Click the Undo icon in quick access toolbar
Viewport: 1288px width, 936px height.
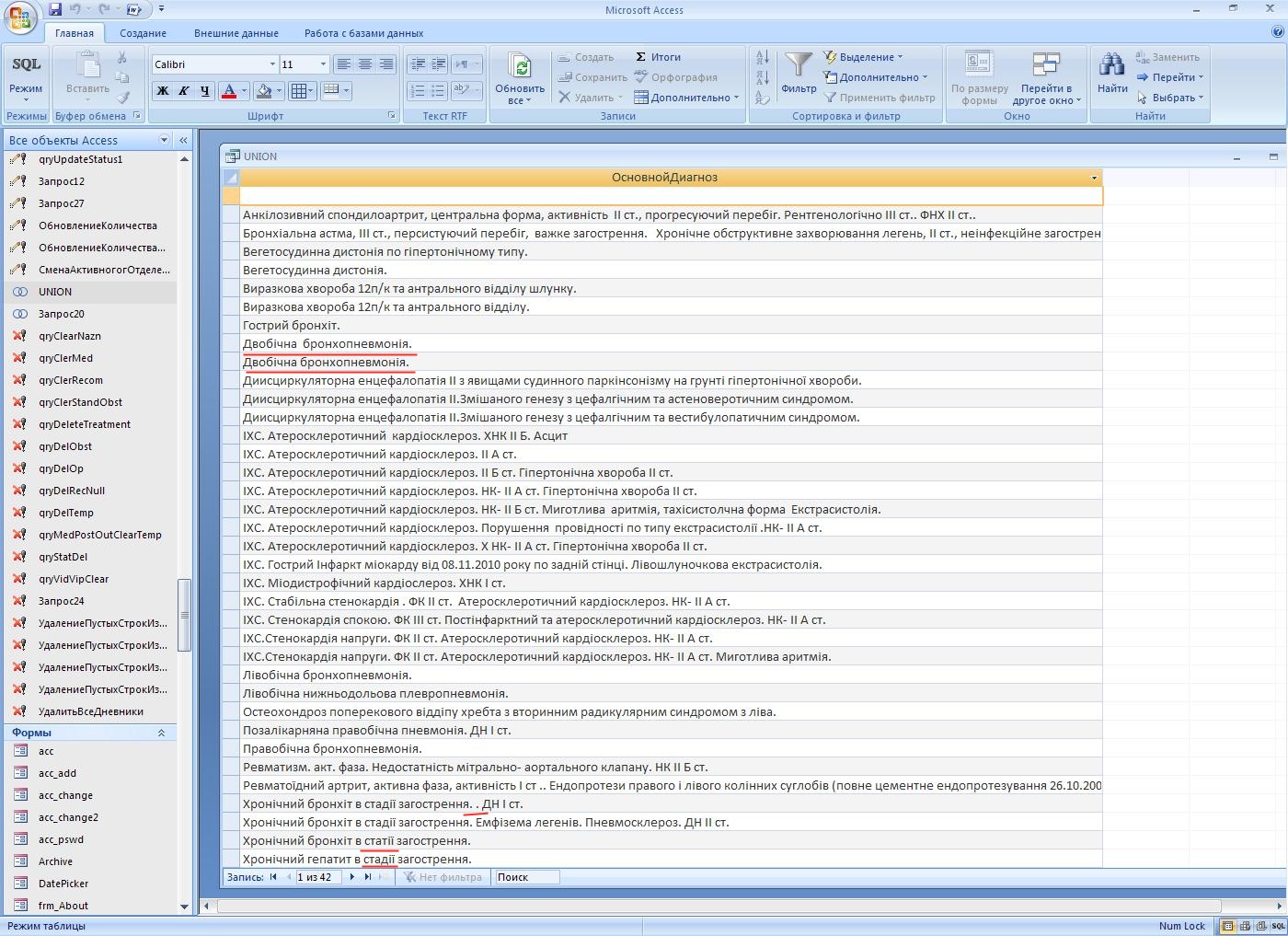tap(76, 9)
